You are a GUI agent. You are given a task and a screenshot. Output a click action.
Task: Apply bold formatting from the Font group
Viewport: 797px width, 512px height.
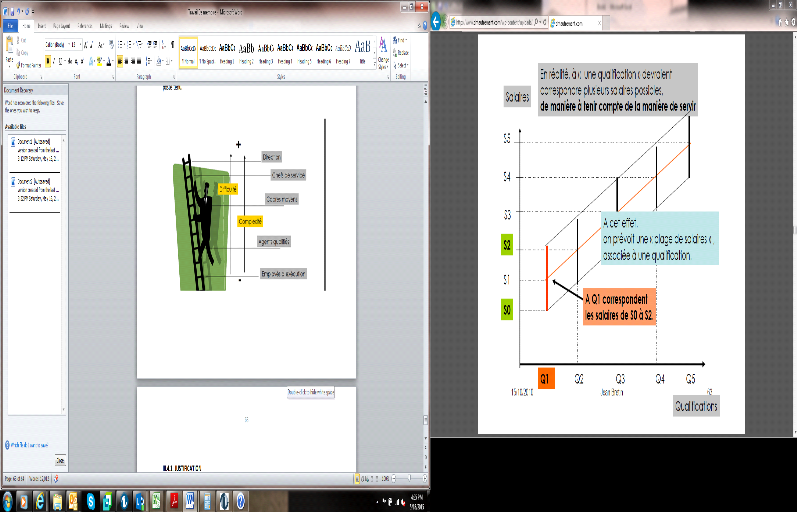click(47, 60)
